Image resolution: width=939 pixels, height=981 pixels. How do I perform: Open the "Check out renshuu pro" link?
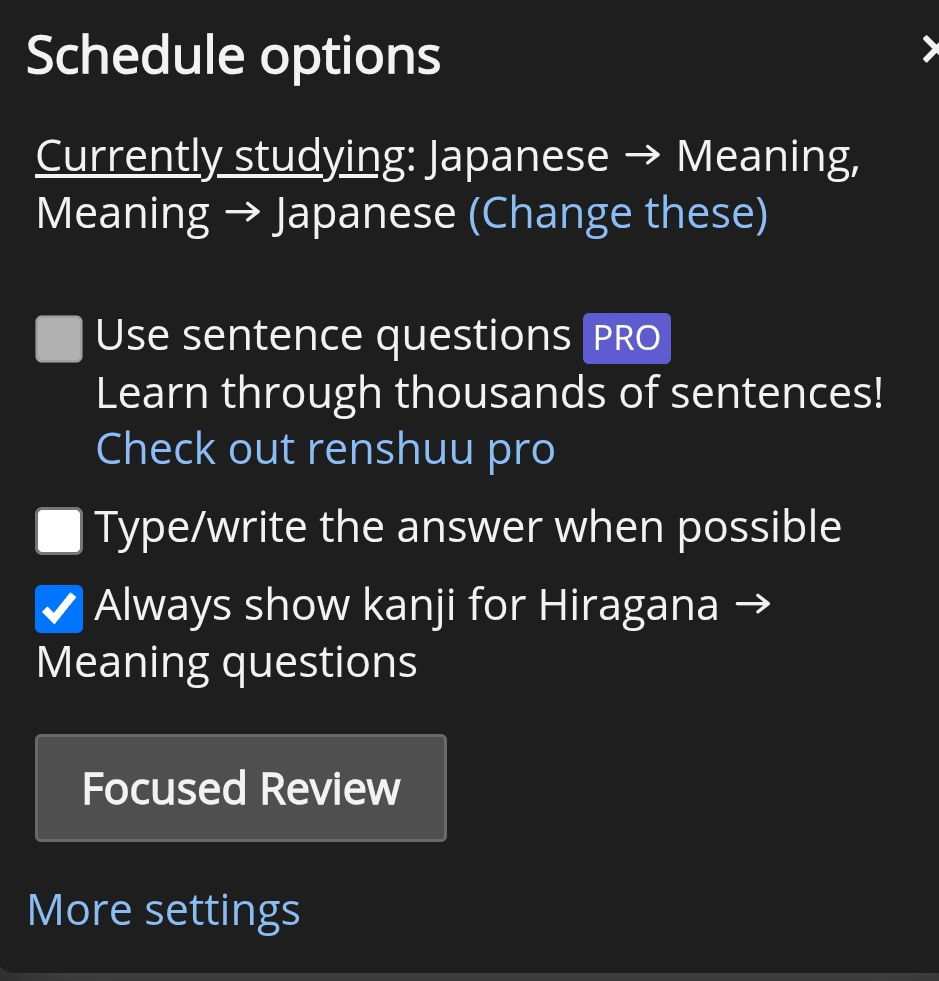(325, 449)
